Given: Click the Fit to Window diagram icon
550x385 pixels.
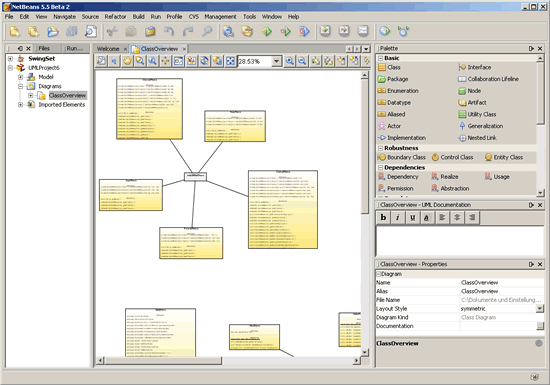Looking at the screenshot, I should (x=230, y=61).
